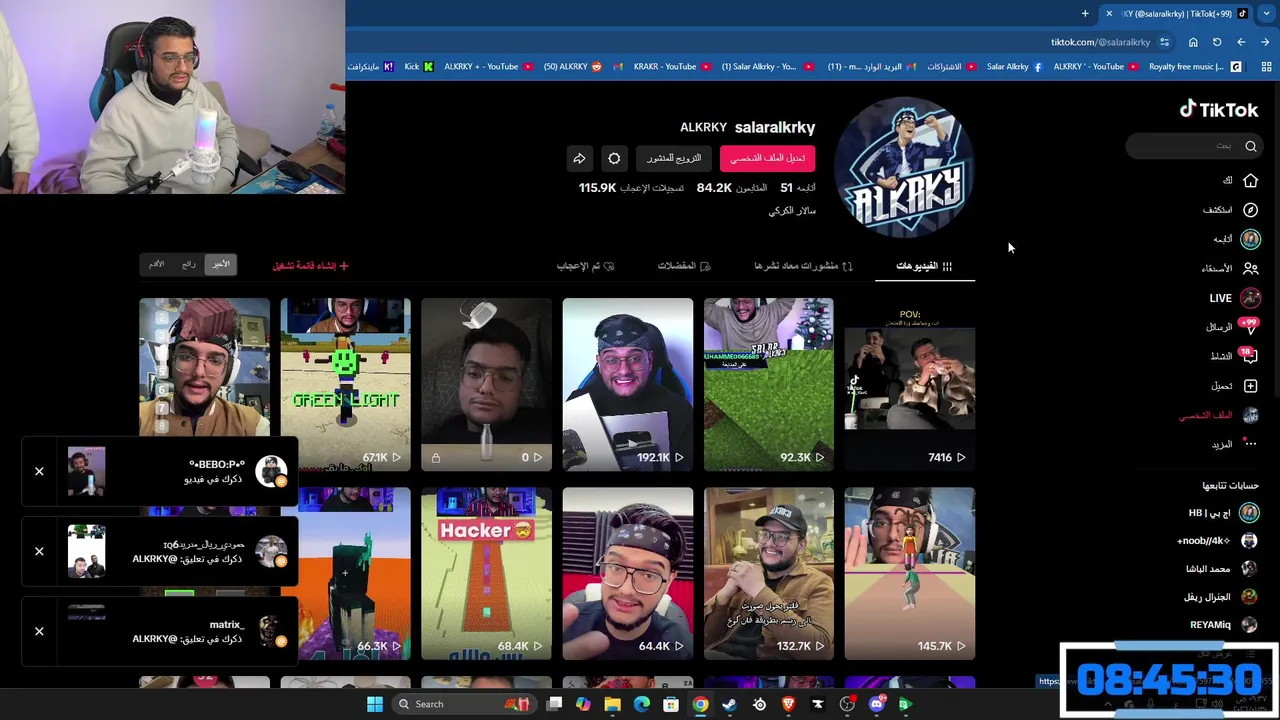1280x720 pixels.
Task: Open Discord from the taskbar
Action: (877, 704)
